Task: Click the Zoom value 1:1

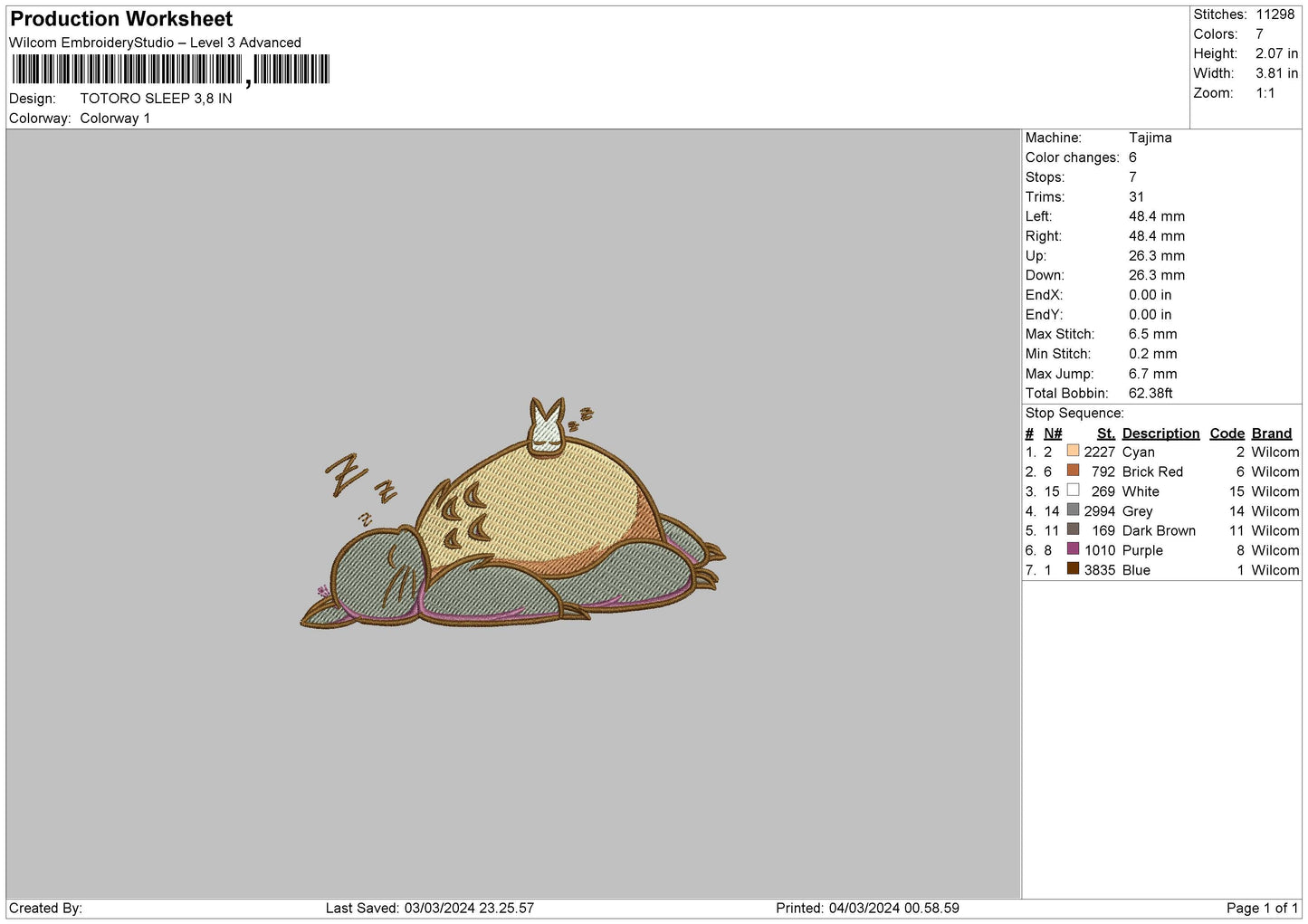Action: coord(1265,93)
